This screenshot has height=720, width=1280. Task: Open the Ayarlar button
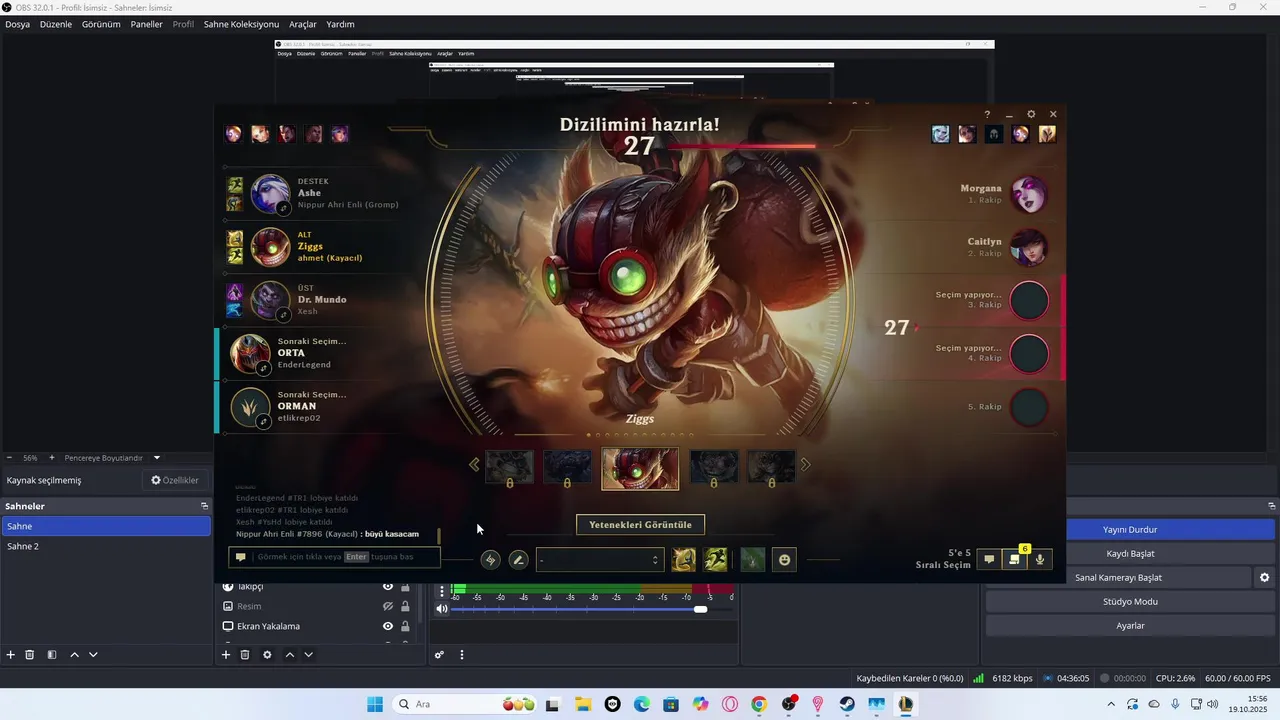pyautogui.click(x=1130, y=626)
